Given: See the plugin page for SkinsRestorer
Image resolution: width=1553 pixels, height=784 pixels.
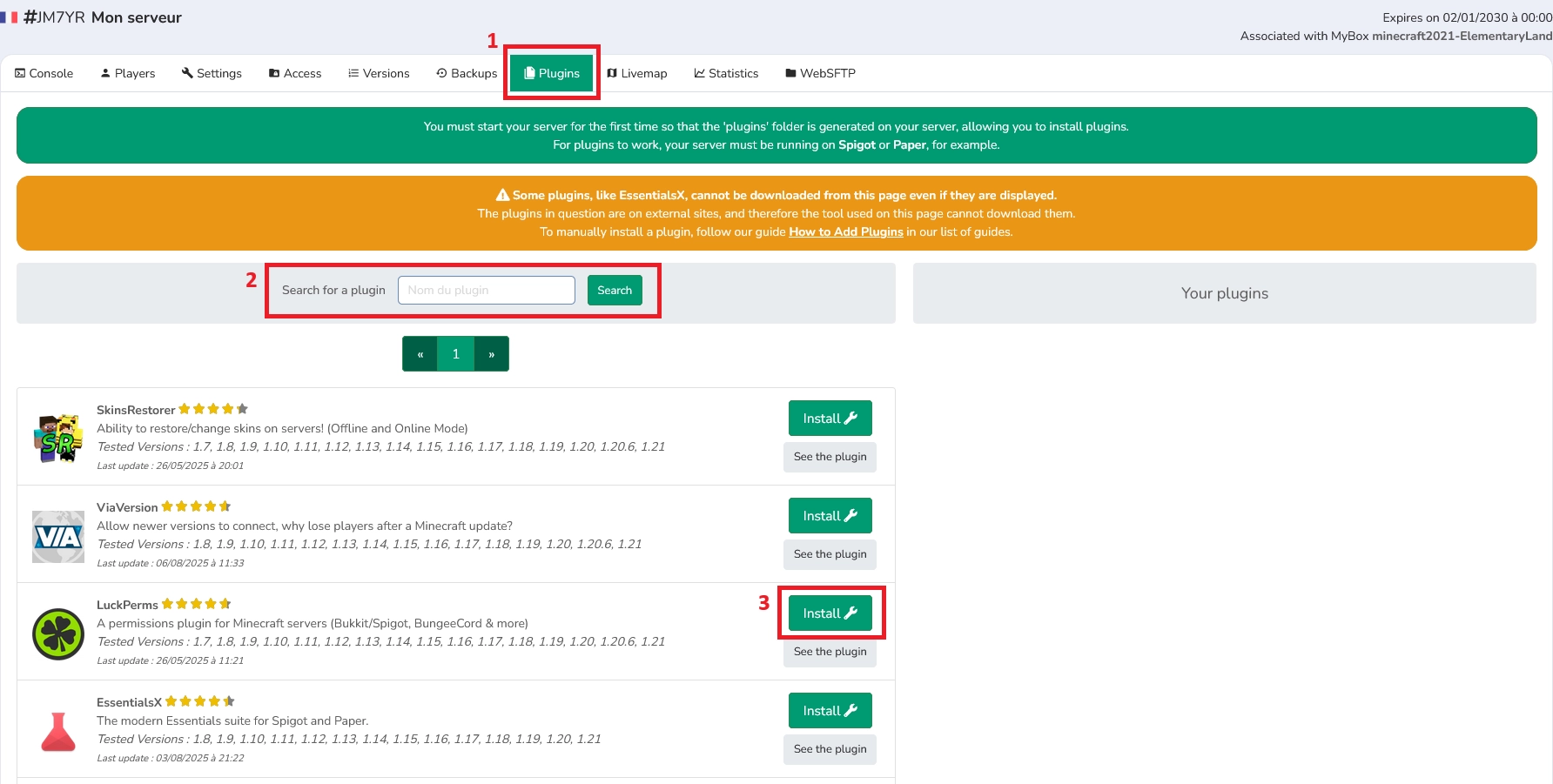Looking at the screenshot, I should [x=830, y=457].
